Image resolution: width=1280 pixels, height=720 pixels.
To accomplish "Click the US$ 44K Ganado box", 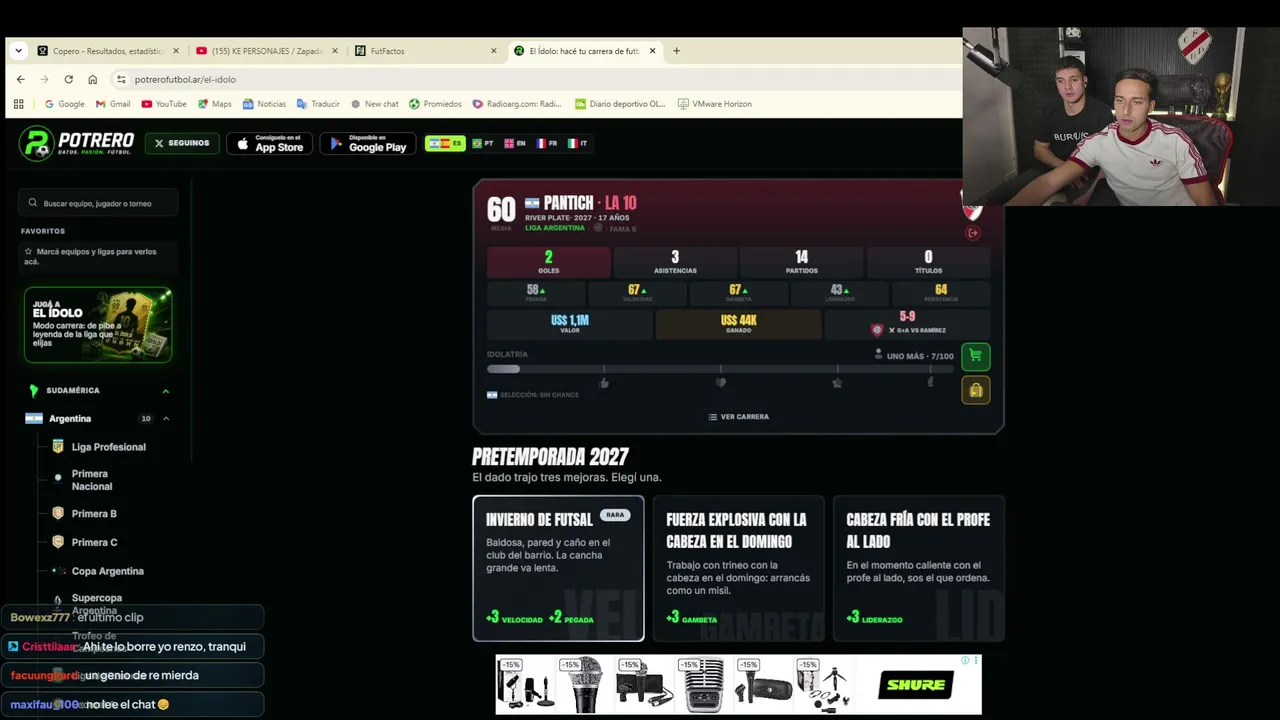I will click(x=738, y=324).
